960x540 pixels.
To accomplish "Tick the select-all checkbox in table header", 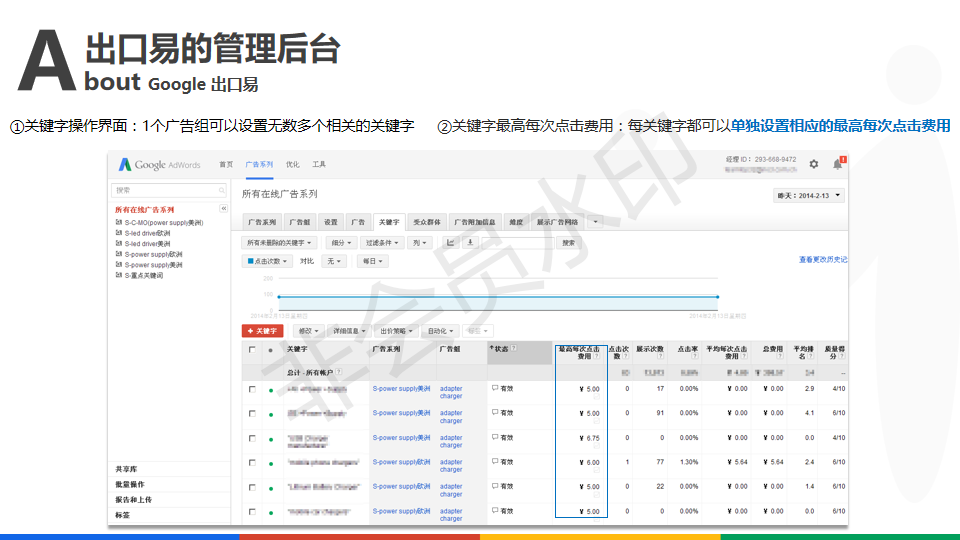I will click(x=252, y=350).
